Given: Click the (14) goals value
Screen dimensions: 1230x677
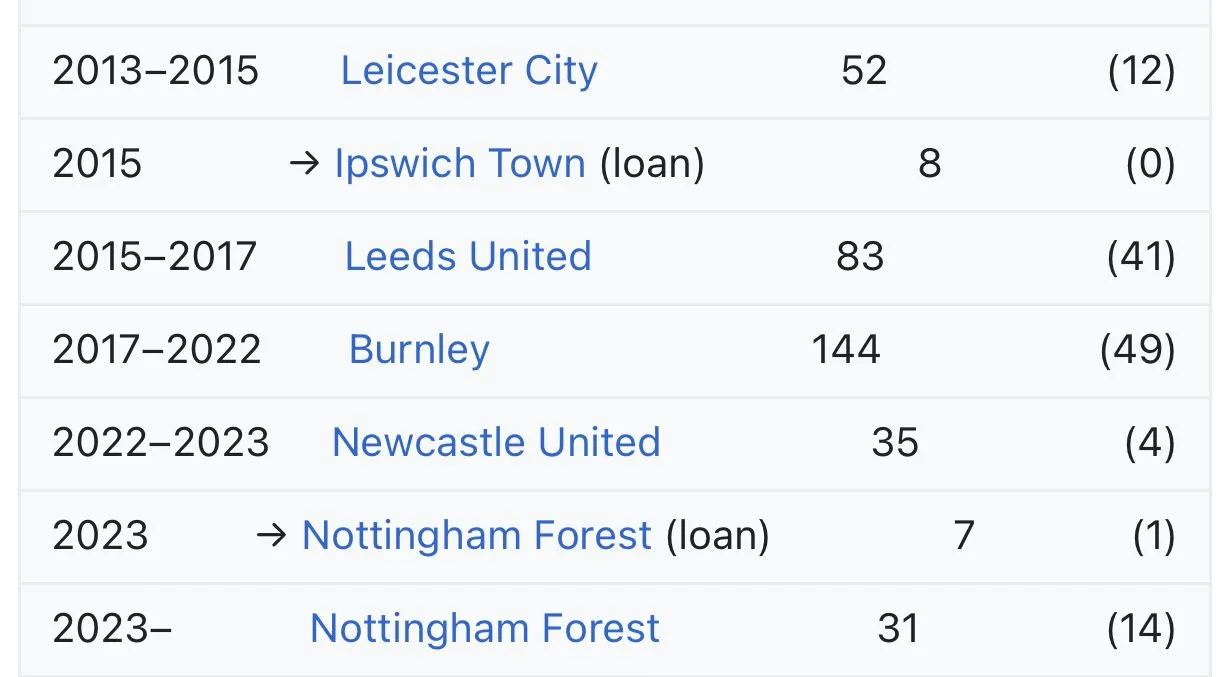Looking at the screenshot, I should [x=1141, y=629].
